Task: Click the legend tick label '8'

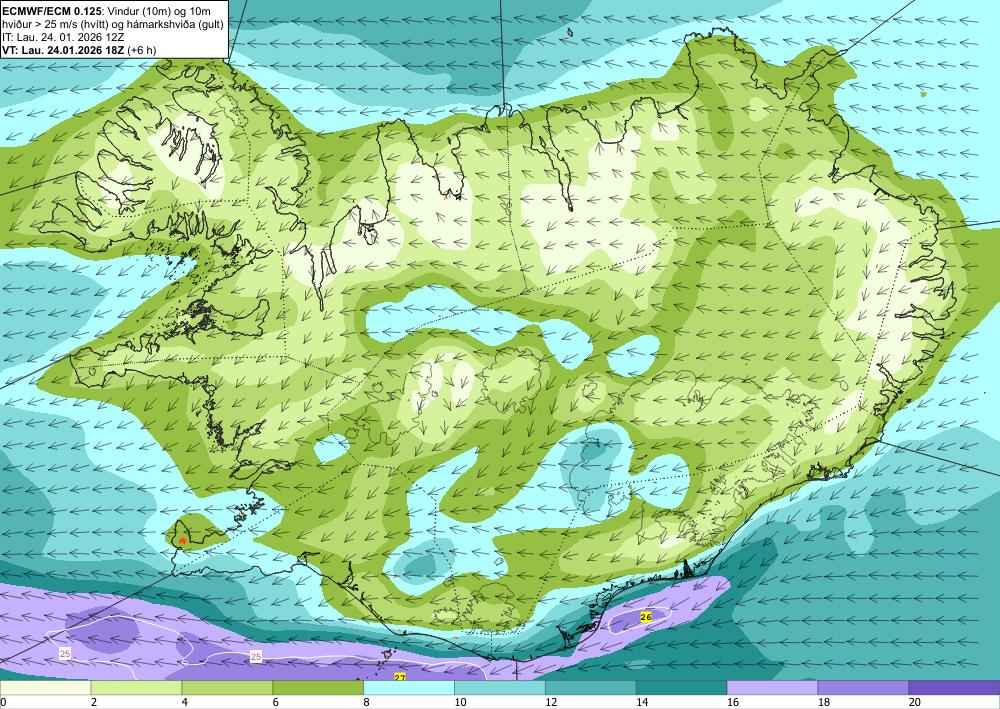Action: tap(366, 703)
